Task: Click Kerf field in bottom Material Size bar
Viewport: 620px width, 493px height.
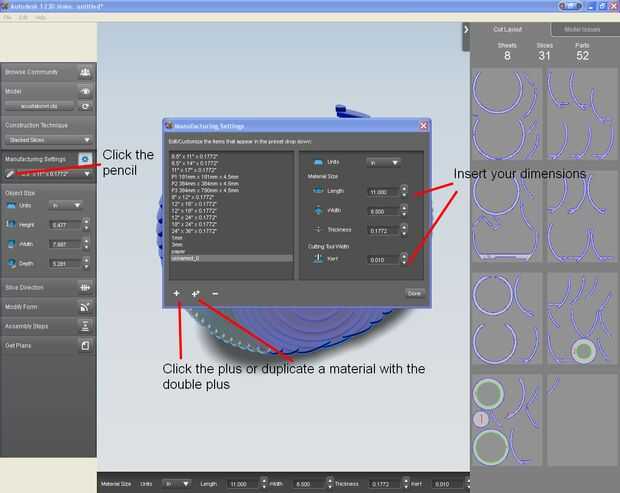Action: coord(448,484)
